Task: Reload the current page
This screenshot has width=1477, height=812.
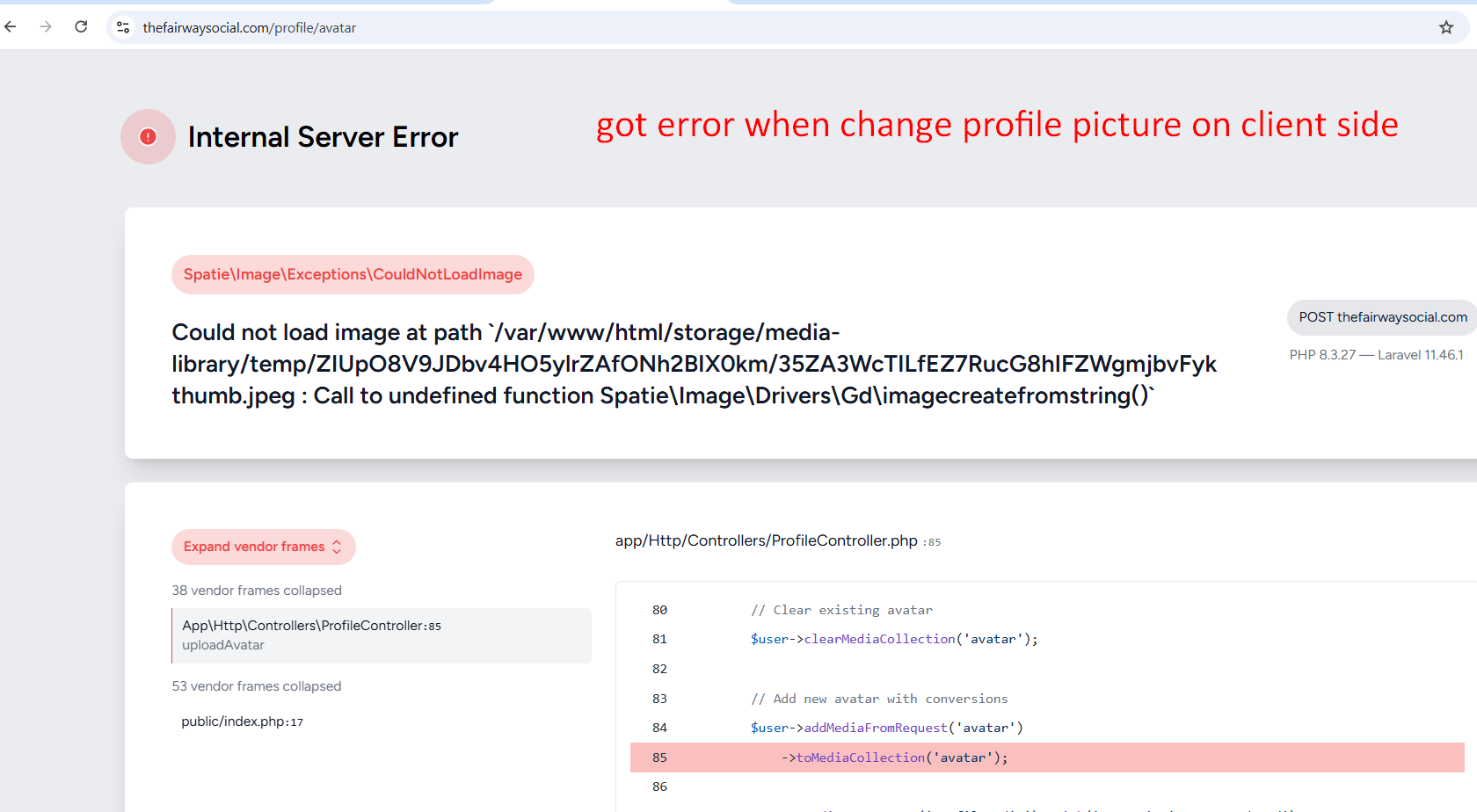Action: pos(81,27)
